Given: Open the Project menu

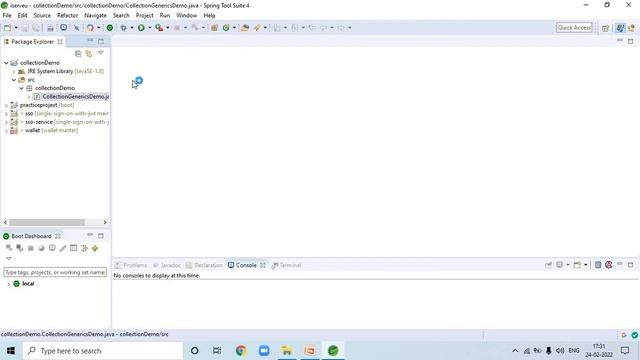Looking at the screenshot, I should point(144,16).
